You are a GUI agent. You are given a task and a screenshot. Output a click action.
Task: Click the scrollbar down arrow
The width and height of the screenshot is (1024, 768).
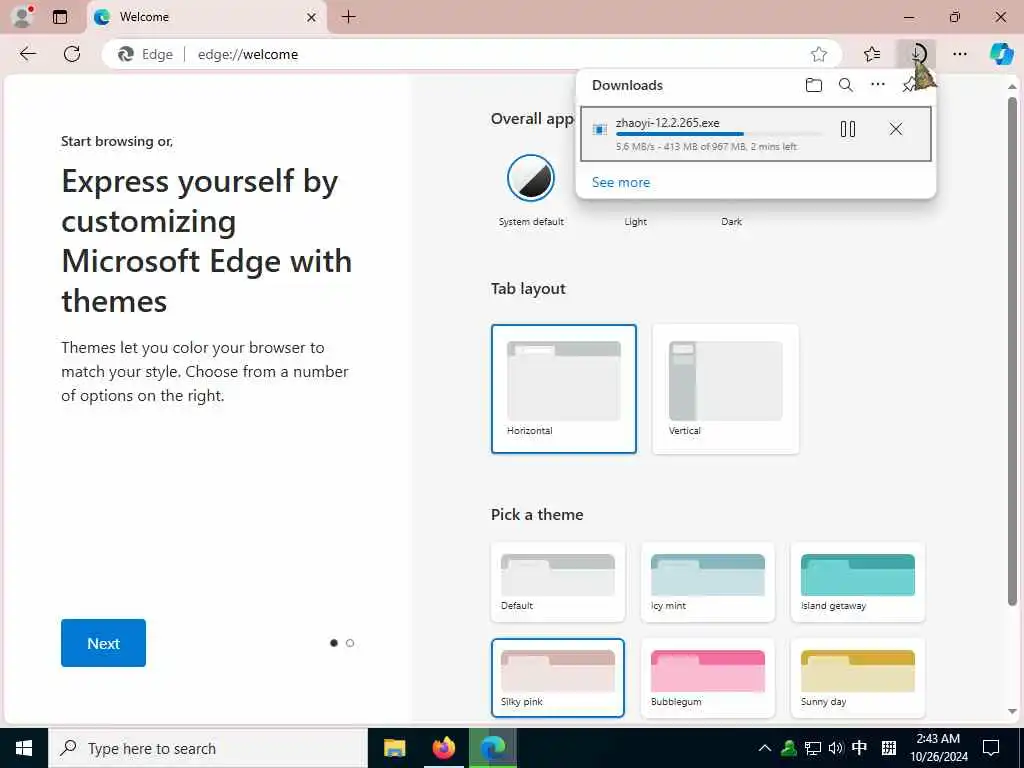point(1012,711)
